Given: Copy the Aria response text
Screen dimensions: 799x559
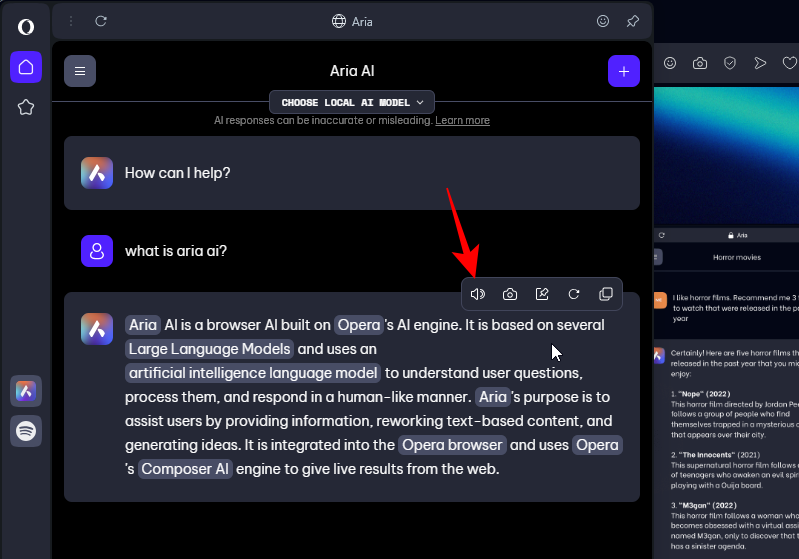Looking at the screenshot, I should 605,294.
